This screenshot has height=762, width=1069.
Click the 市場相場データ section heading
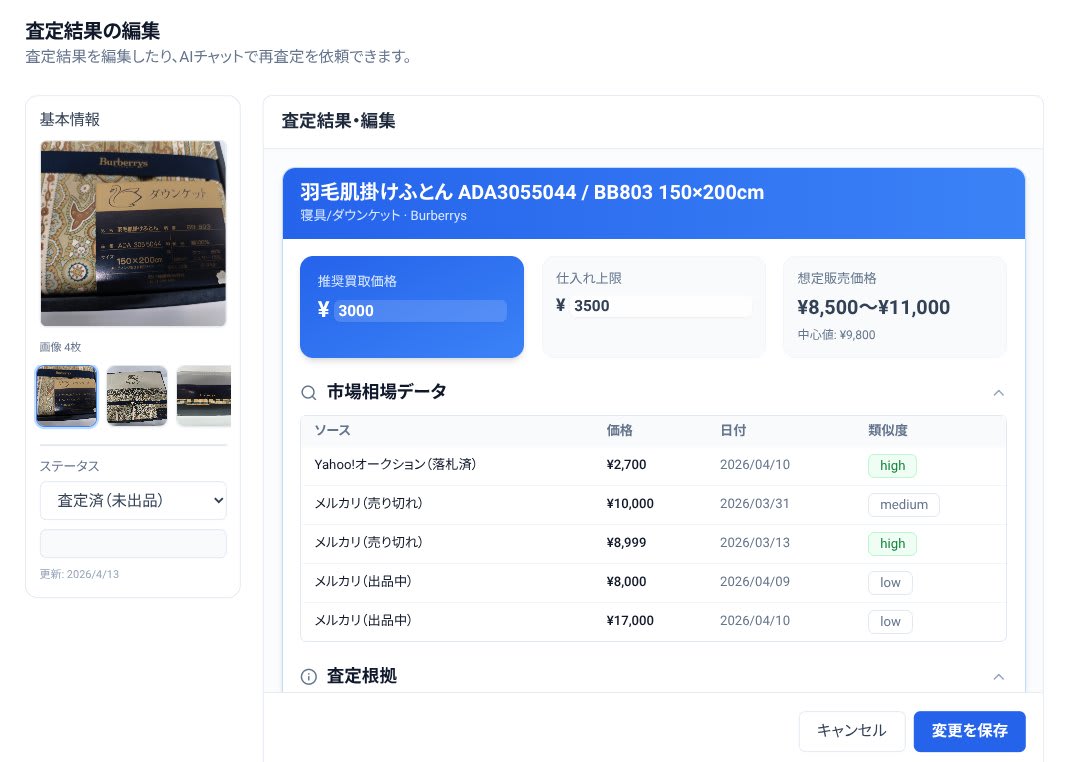click(x=387, y=392)
